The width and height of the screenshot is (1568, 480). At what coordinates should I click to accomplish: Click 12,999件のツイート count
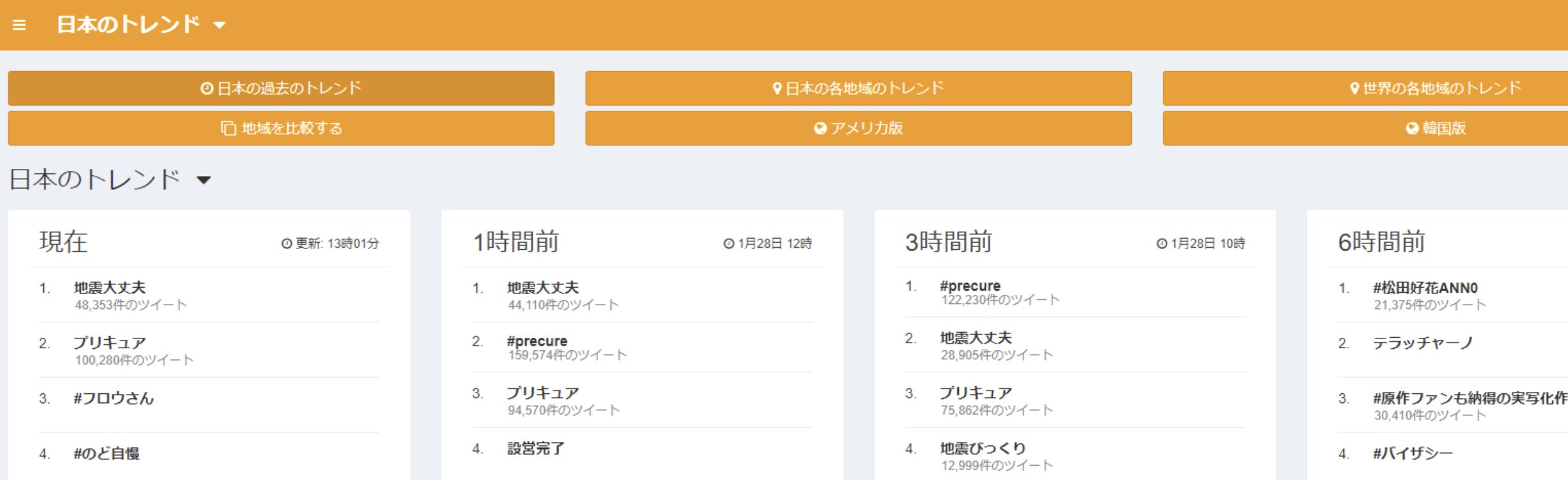[997, 465]
